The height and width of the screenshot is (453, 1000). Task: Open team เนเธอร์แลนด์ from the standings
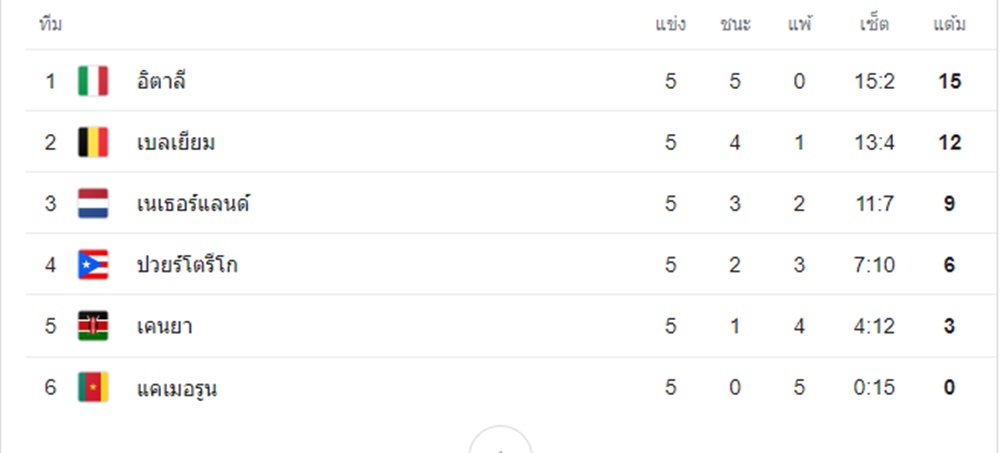click(x=193, y=204)
